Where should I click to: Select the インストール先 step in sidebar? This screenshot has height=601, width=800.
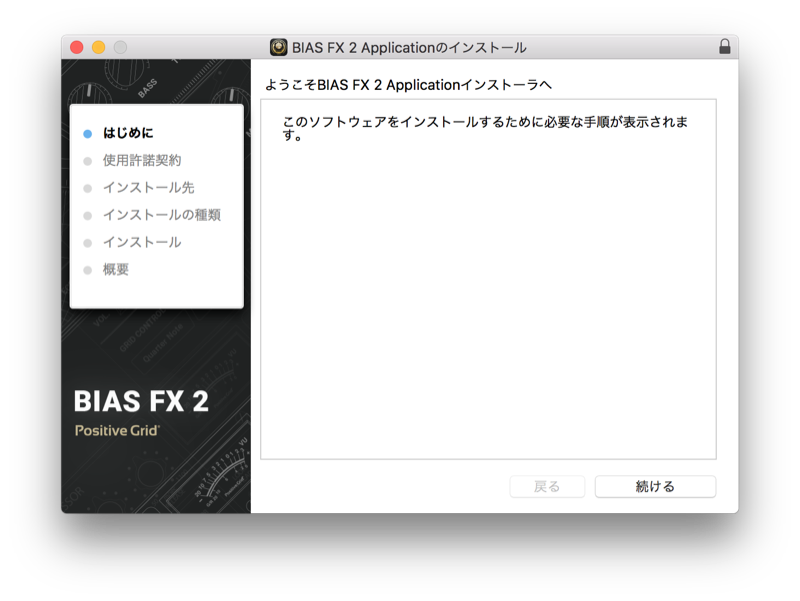[x=148, y=188]
